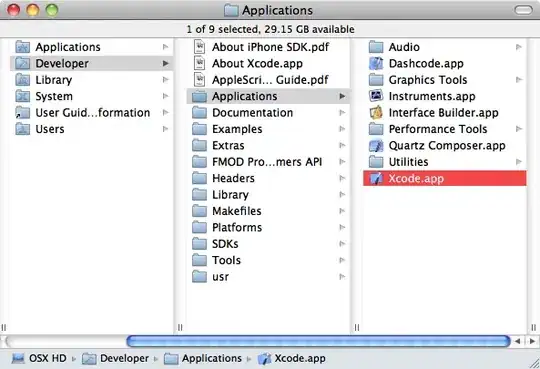The width and height of the screenshot is (540, 369).
Task: Click the Examples folder icon
Action: [x=199, y=129]
